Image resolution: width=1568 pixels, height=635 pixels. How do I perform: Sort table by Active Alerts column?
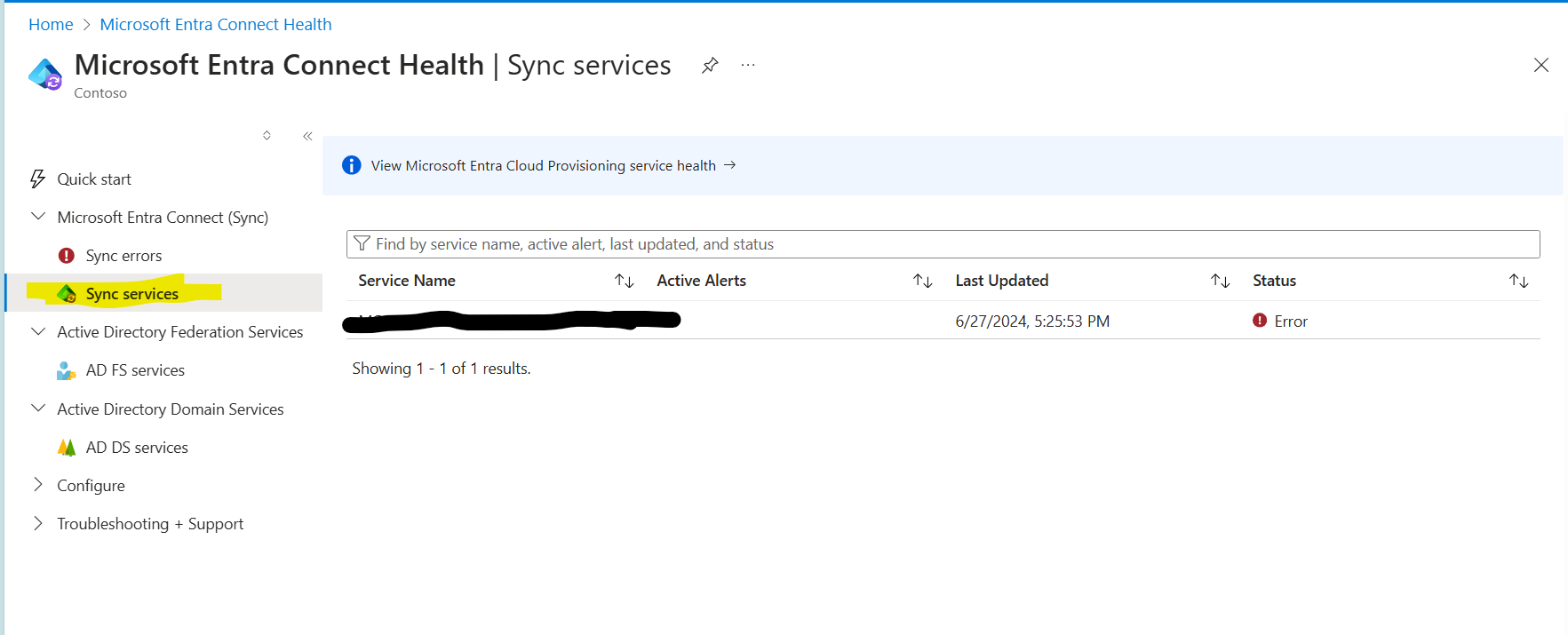click(x=922, y=281)
